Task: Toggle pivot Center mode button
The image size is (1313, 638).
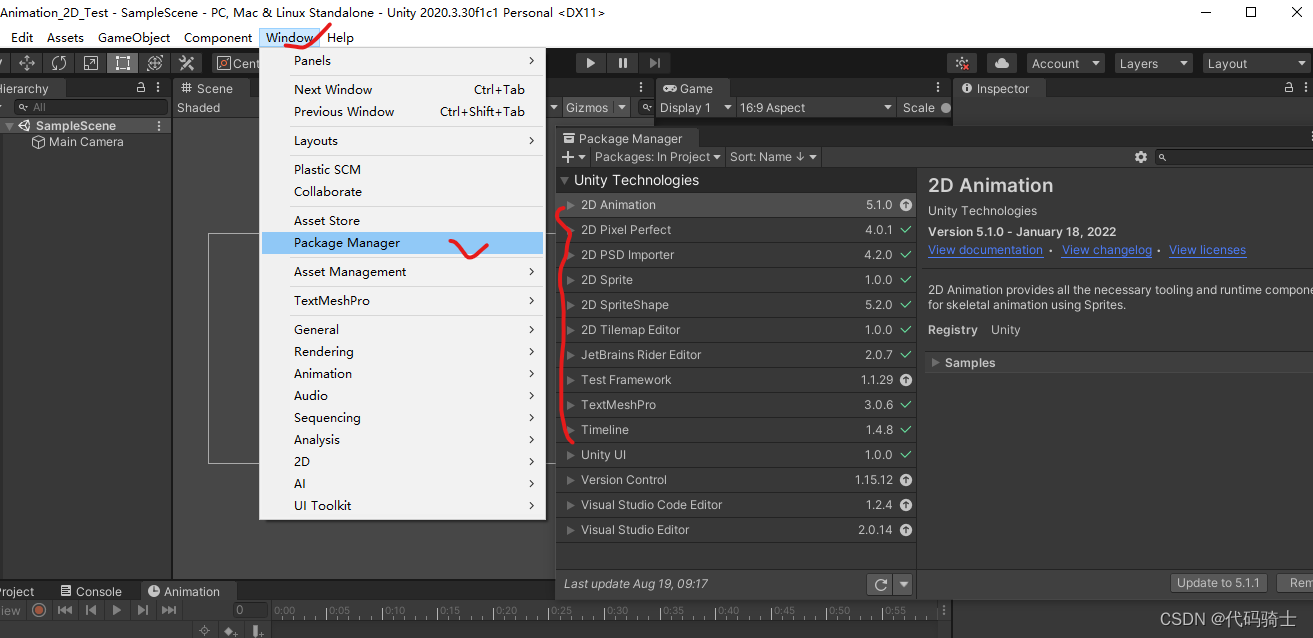Action: [237, 63]
